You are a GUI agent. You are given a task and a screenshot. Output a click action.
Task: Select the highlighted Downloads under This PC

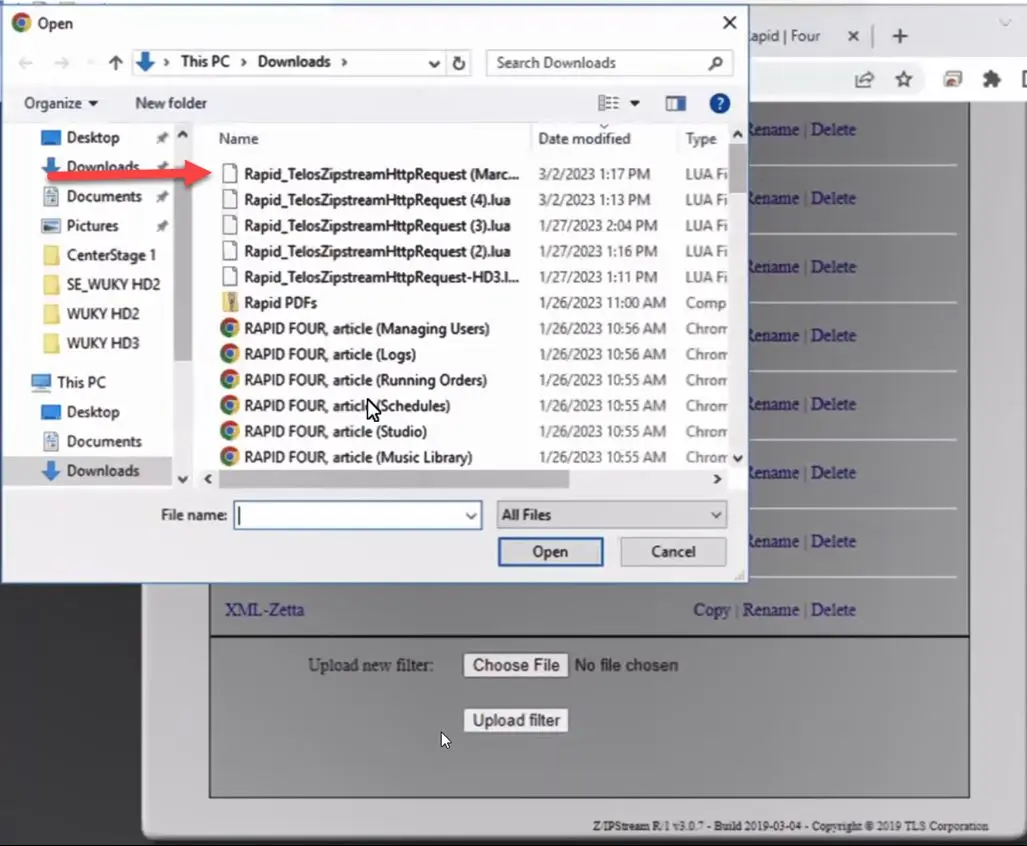point(103,471)
